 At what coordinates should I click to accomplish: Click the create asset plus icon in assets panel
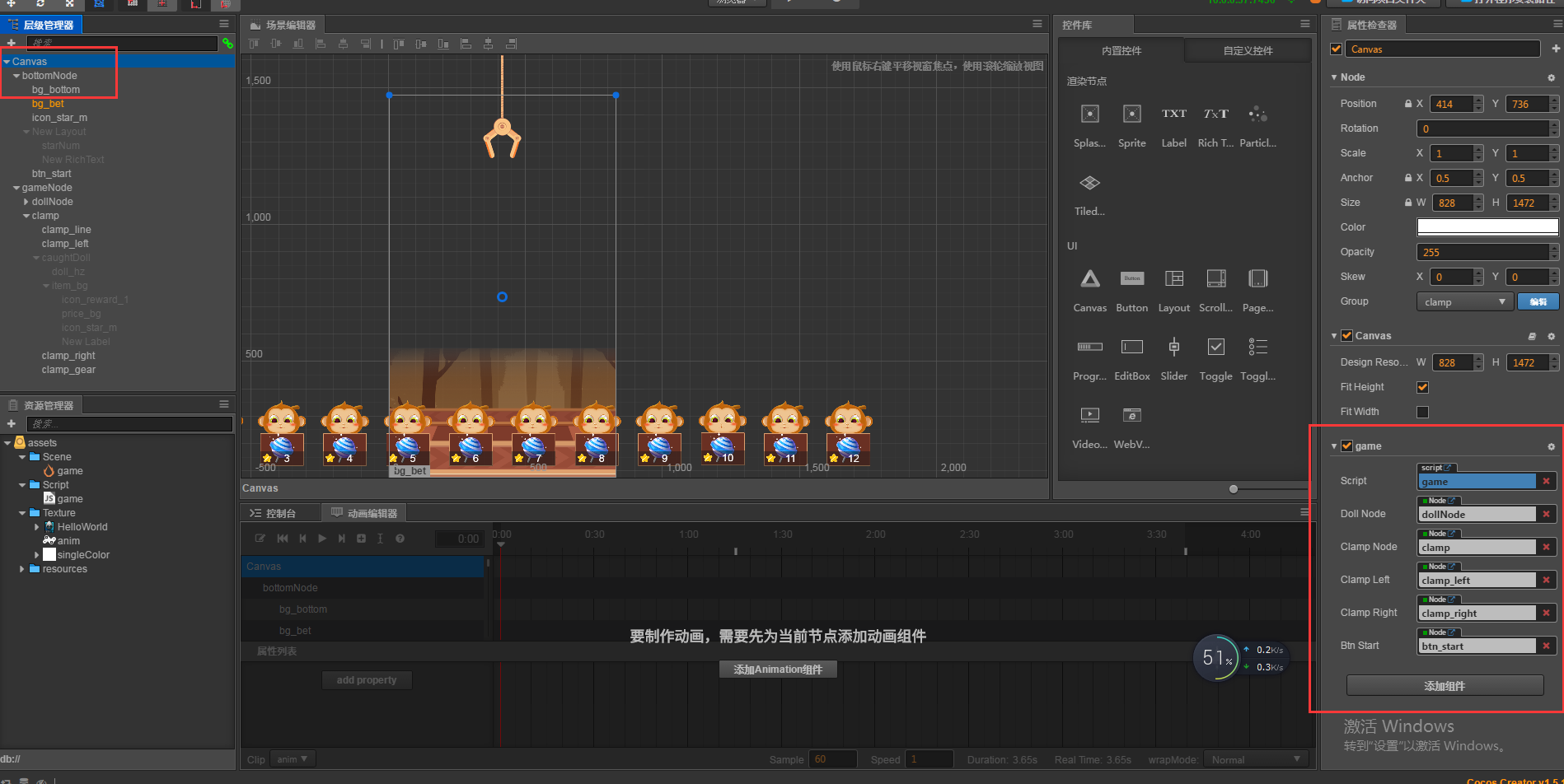point(12,423)
